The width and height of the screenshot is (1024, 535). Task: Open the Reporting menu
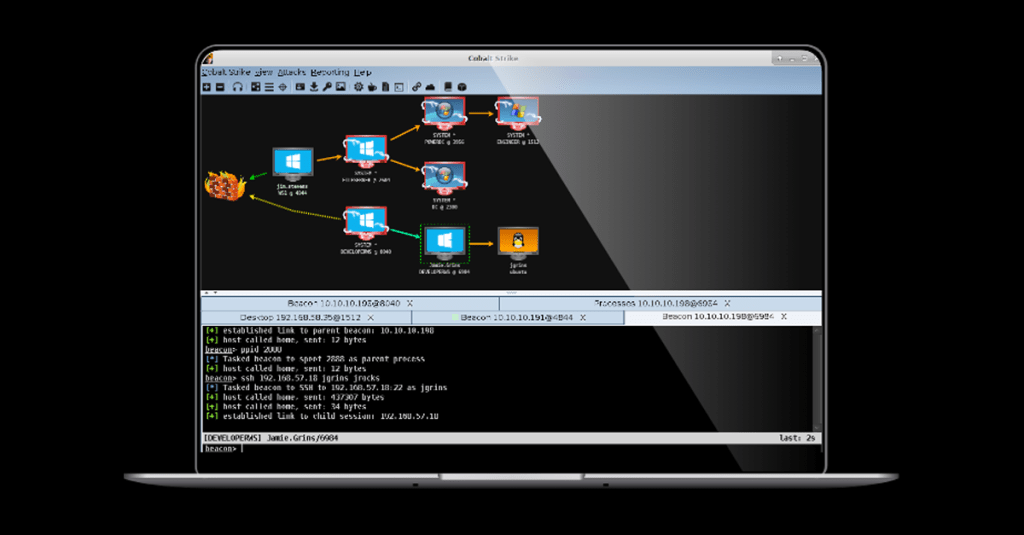[330, 72]
